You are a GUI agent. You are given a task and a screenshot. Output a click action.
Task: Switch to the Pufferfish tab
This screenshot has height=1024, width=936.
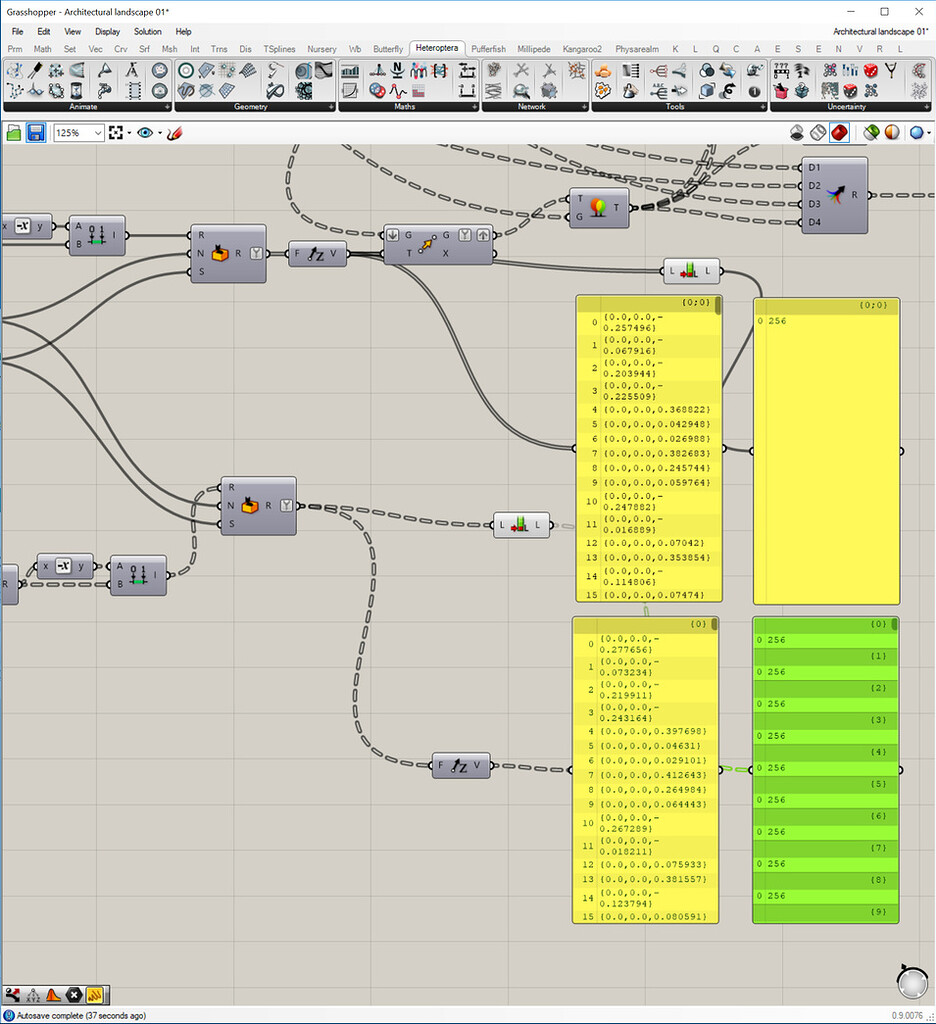(488, 48)
